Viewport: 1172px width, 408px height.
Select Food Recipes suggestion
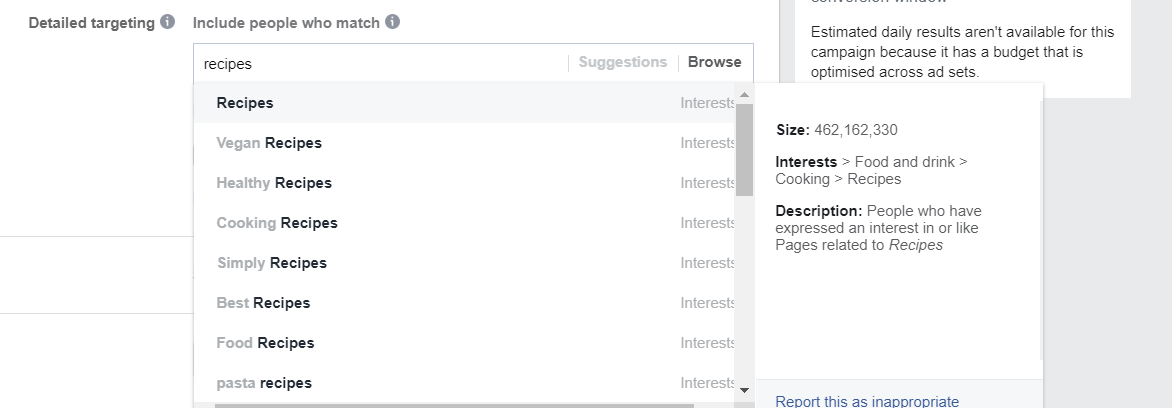pyautogui.click(x=464, y=343)
